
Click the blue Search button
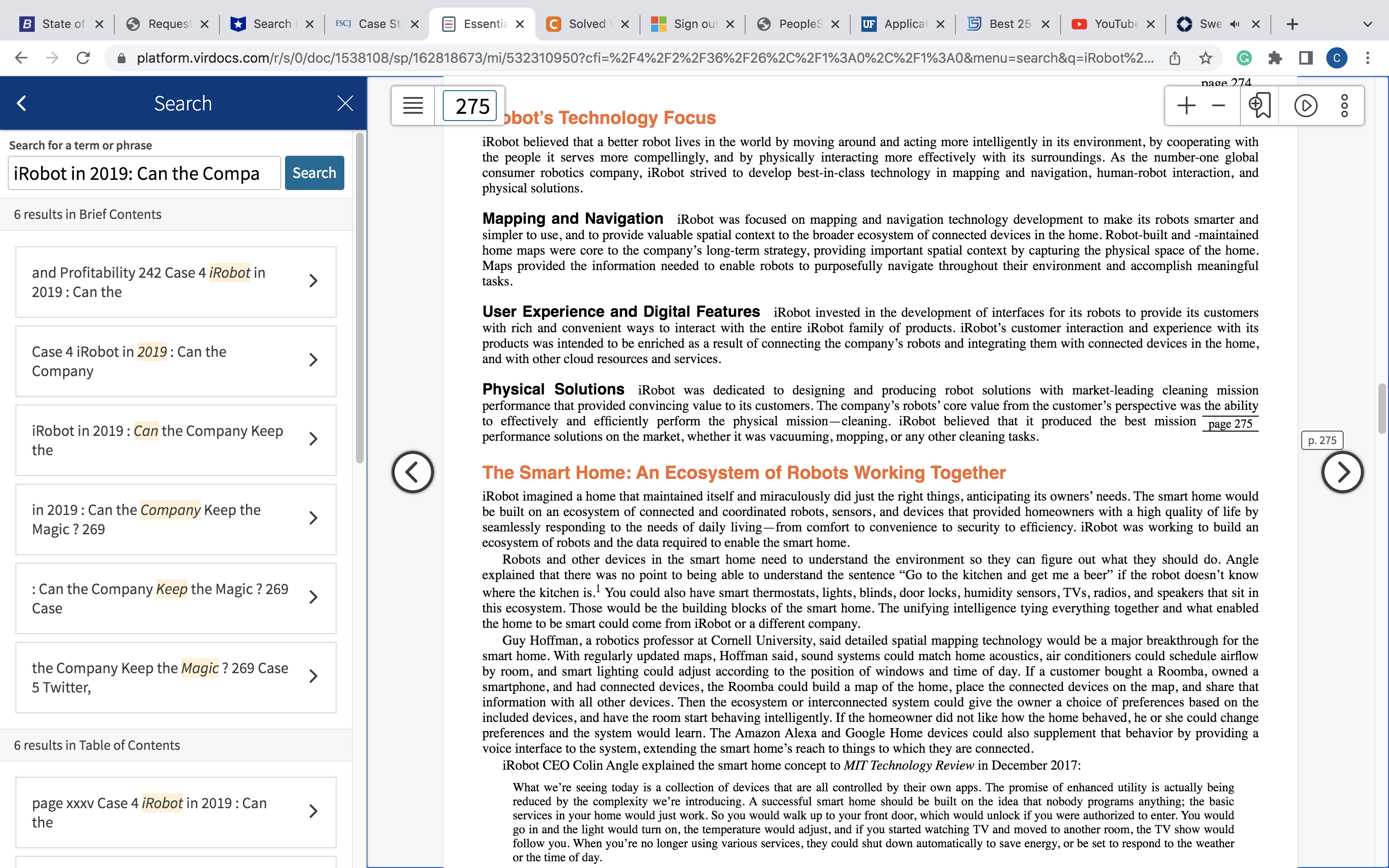pyautogui.click(x=314, y=173)
